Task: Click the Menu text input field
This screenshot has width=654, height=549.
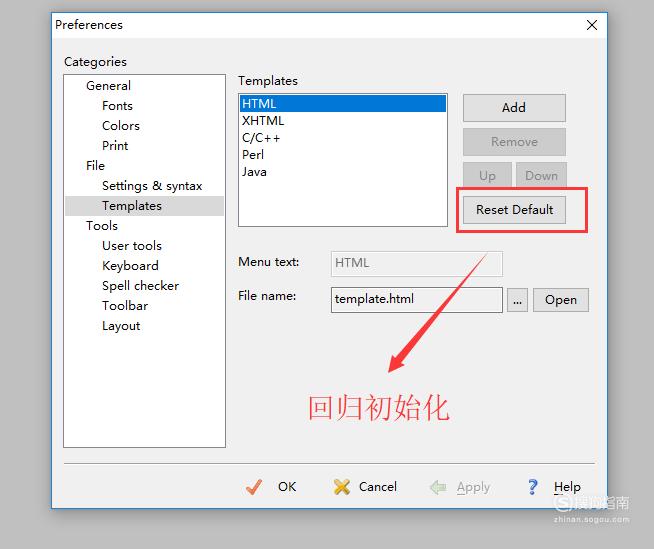Action: 417,263
